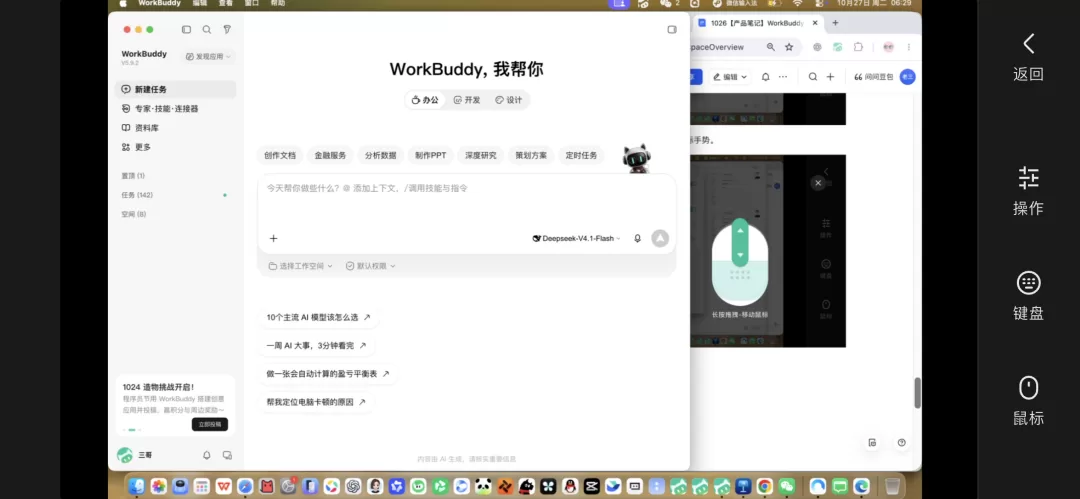Open a new browser tab with plus
Screen dimensions: 1080x499
point(835,23)
